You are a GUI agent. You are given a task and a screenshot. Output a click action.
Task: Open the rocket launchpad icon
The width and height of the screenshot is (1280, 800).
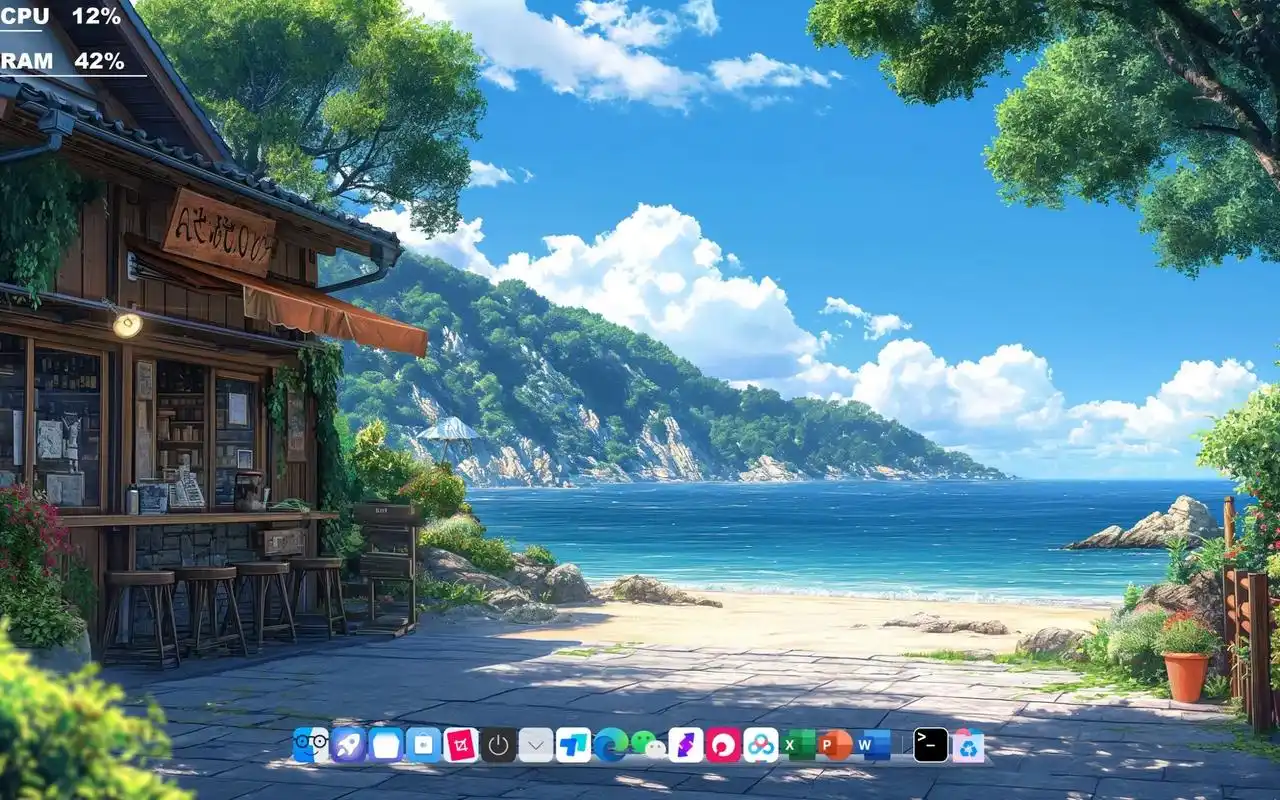pos(348,745)
